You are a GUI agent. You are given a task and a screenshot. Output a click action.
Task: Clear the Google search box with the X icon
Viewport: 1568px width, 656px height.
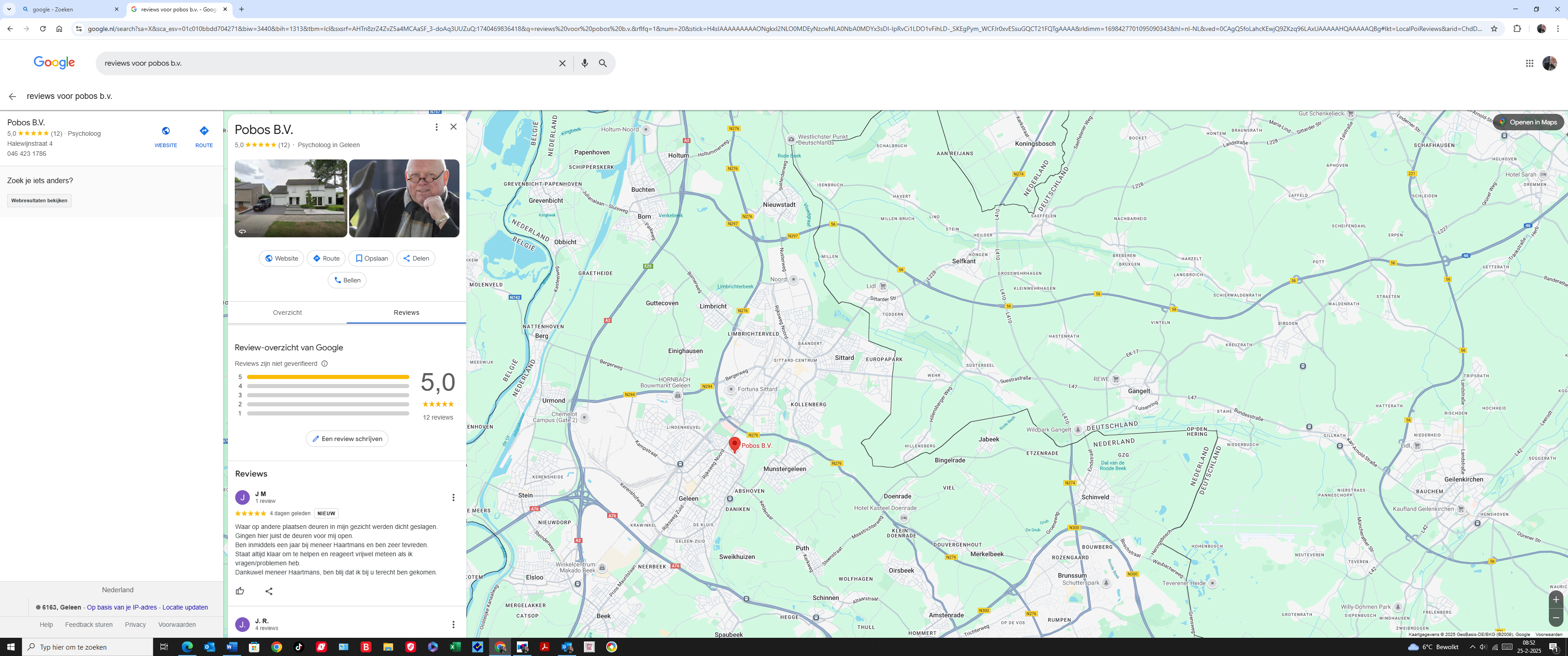pyautogui.click(x=562, y=63)
